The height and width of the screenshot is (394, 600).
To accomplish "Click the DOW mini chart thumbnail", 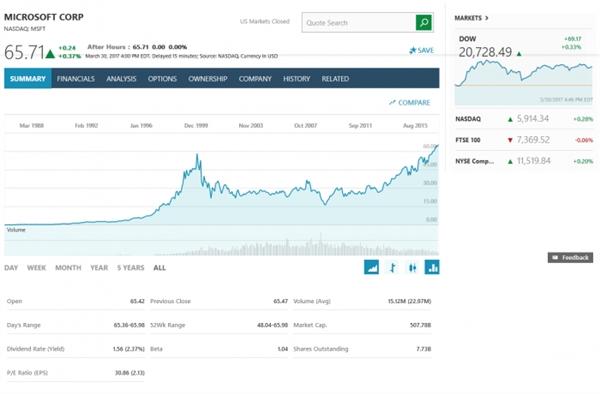I will point(523,82).
